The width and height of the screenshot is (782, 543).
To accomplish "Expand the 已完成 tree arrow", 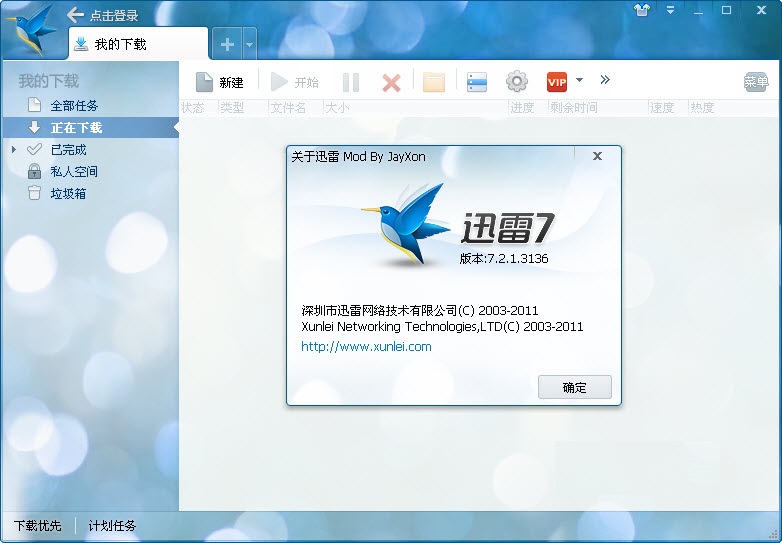I will (x=14, y=149).
